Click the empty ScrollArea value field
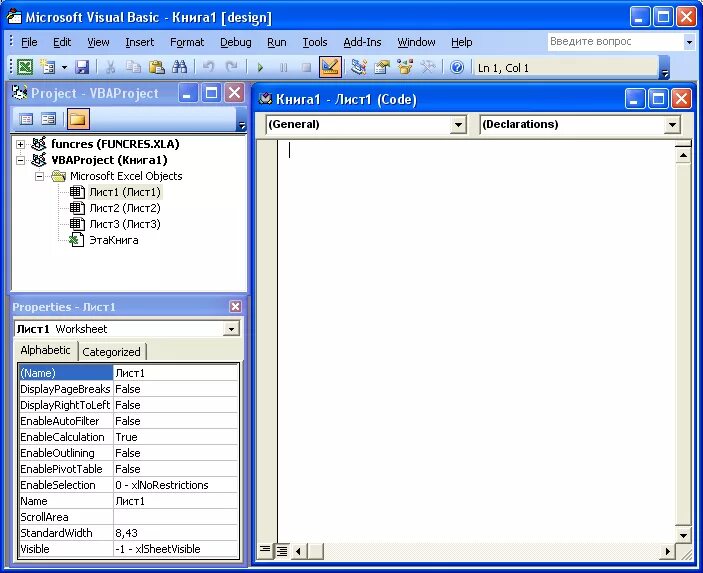 pyautogui.click(x=175, y=517)
